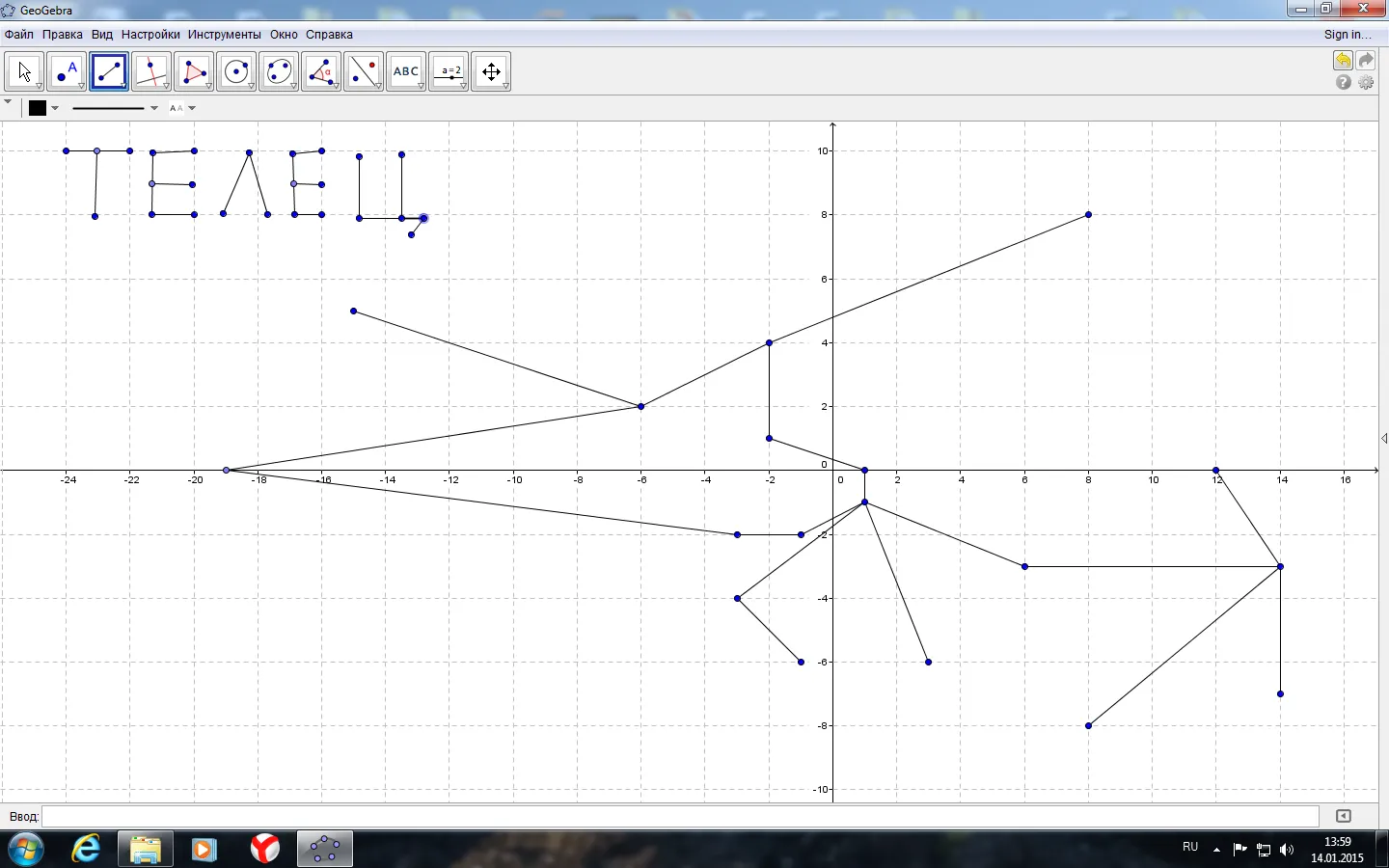Click the Sign in... link
This screenshot has width=1389, height=868.
tap(1348, 35)
